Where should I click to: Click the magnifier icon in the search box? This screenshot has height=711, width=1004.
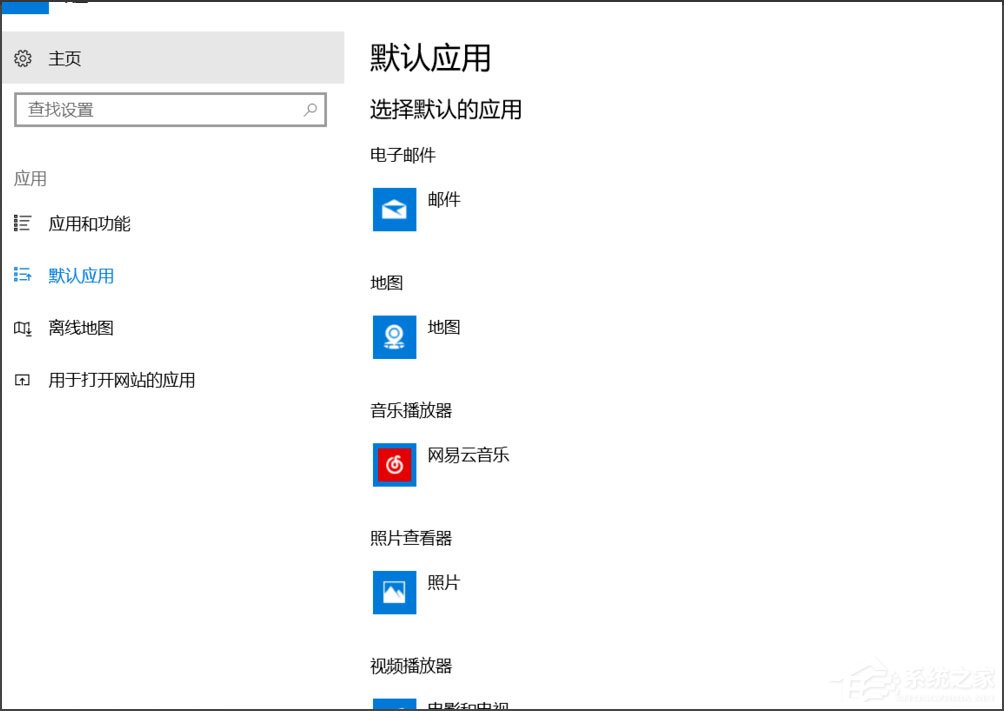click(310, 109)
